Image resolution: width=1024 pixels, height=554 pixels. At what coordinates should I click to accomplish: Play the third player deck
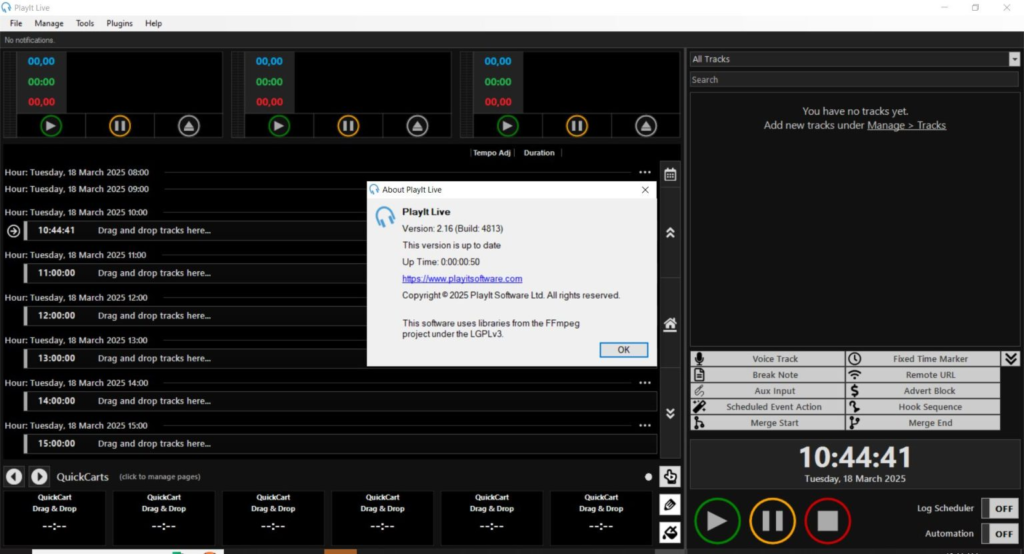507,125
